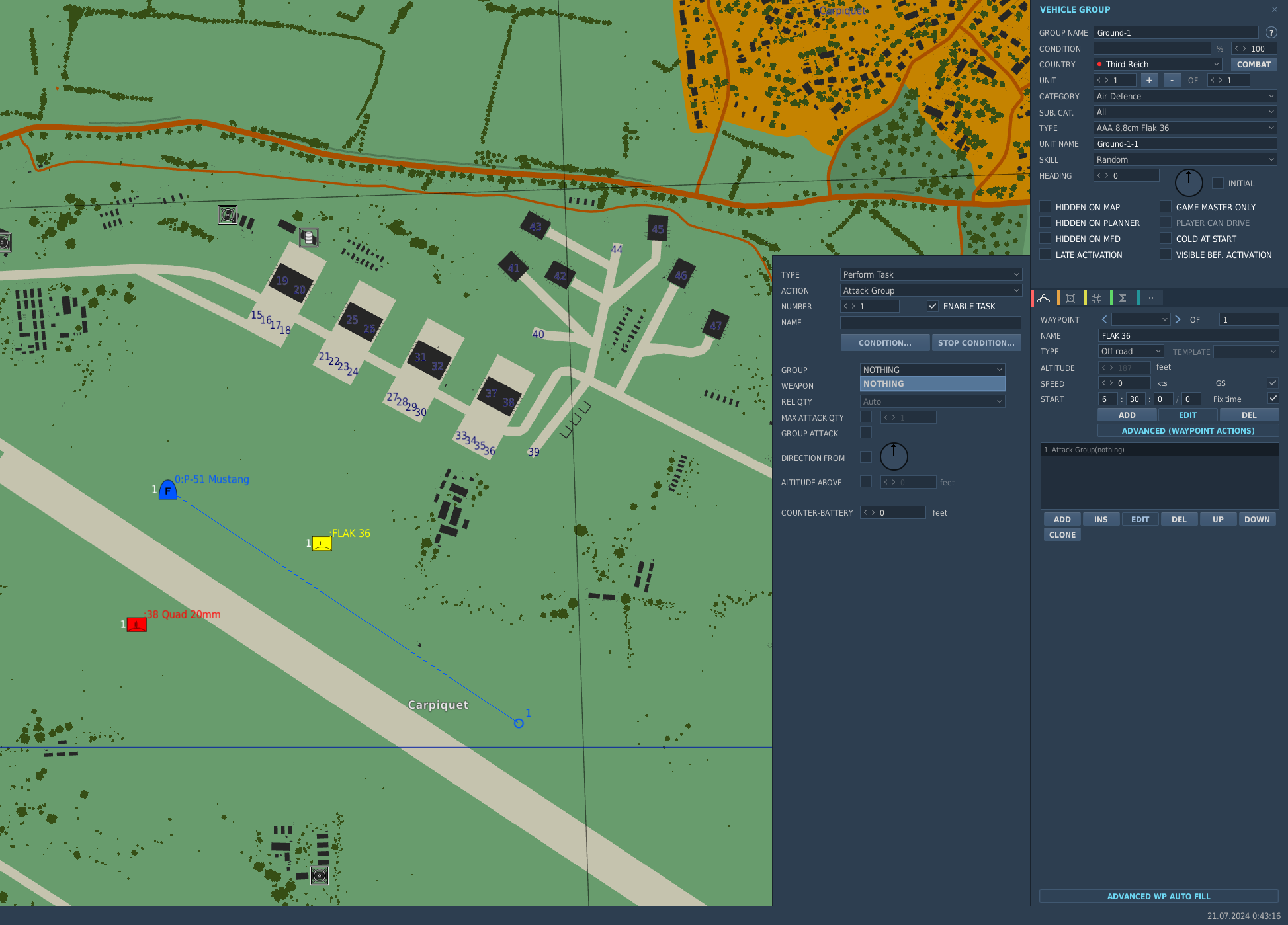Viewport: 1288px width, 925px height.
Task: Toggle Hidden on Map checkbox
Action: tap(1045, 207)
